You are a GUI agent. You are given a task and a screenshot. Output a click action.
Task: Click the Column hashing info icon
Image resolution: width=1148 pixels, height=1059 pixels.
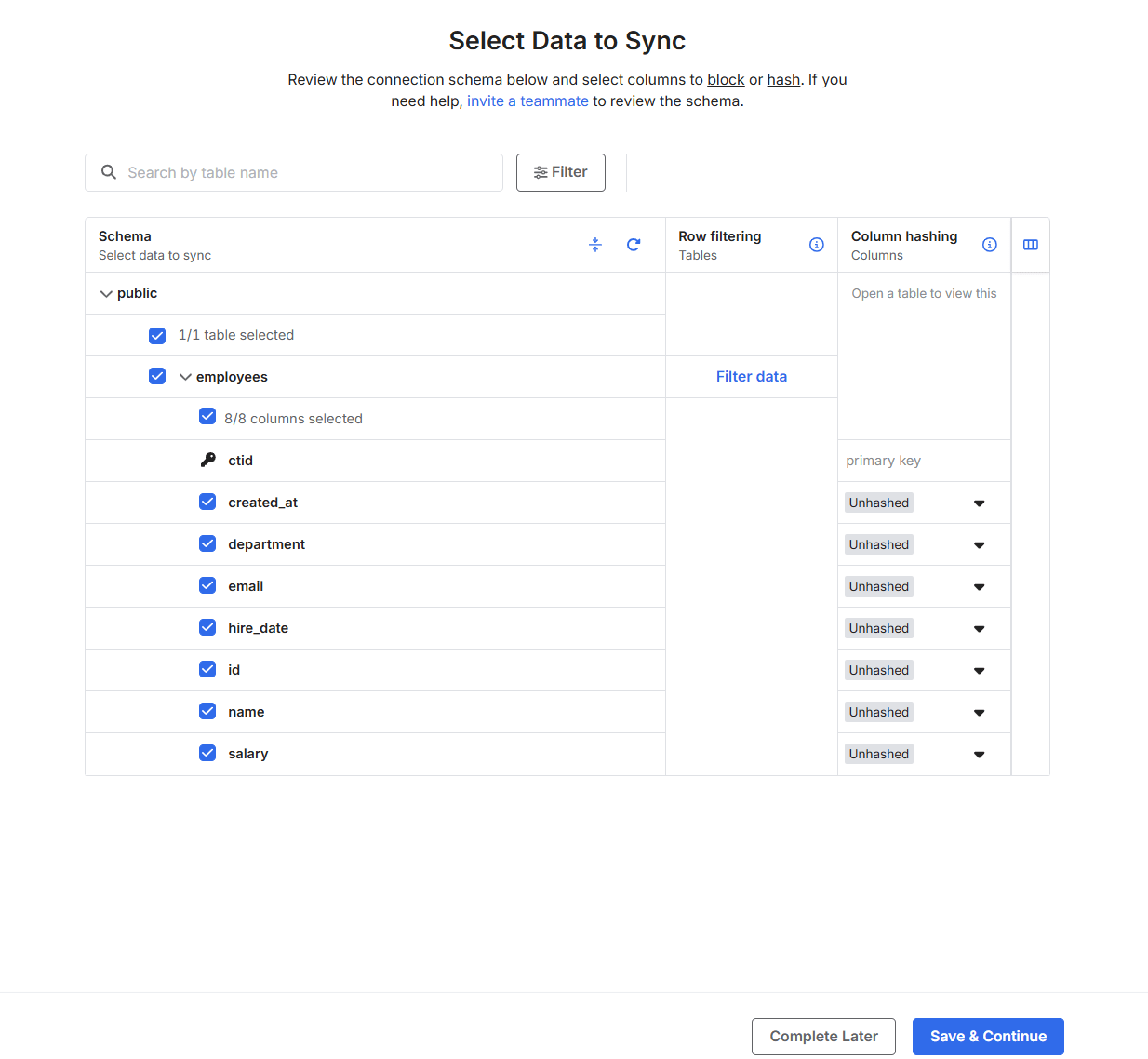[990, 245]
